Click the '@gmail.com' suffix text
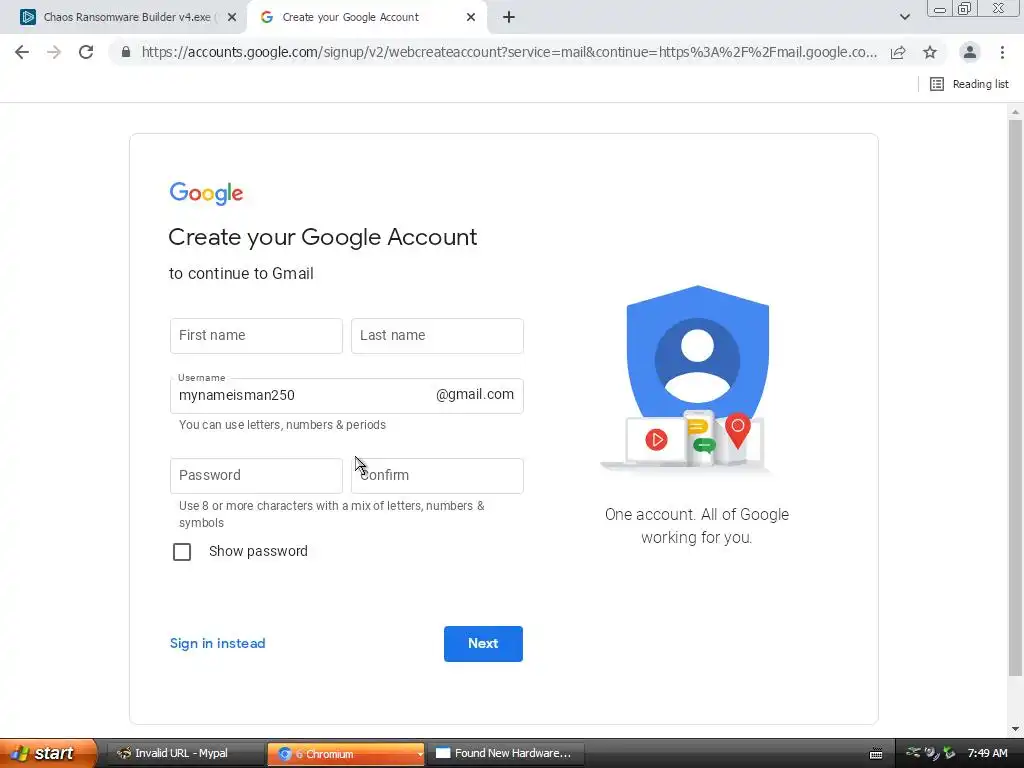Image resolution: width=1024 pixels, height=768 pixels. (x=475, y=394)
